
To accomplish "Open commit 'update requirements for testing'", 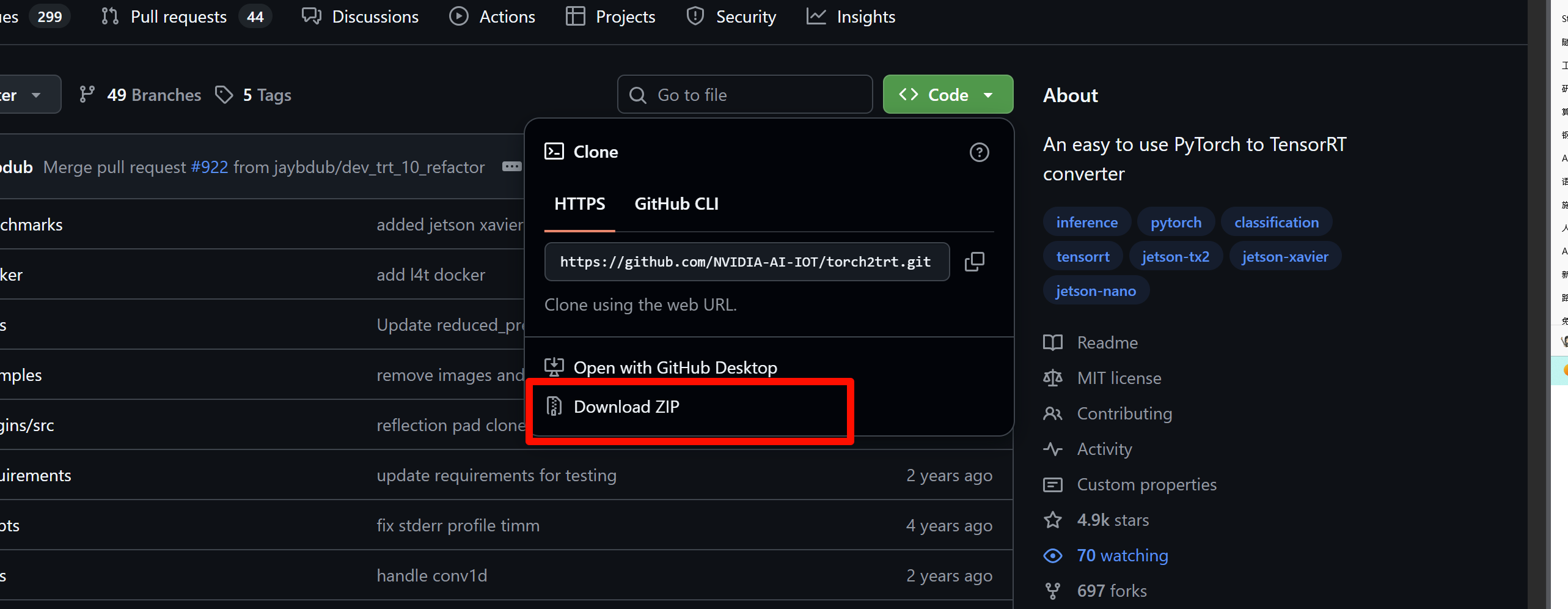I will pyautogui.click(x=497, y=475).
